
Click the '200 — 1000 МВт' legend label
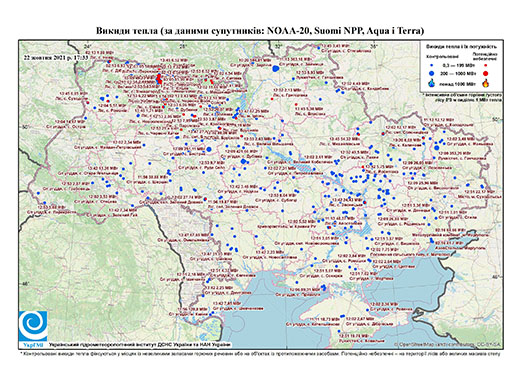[x=458, y=73]
